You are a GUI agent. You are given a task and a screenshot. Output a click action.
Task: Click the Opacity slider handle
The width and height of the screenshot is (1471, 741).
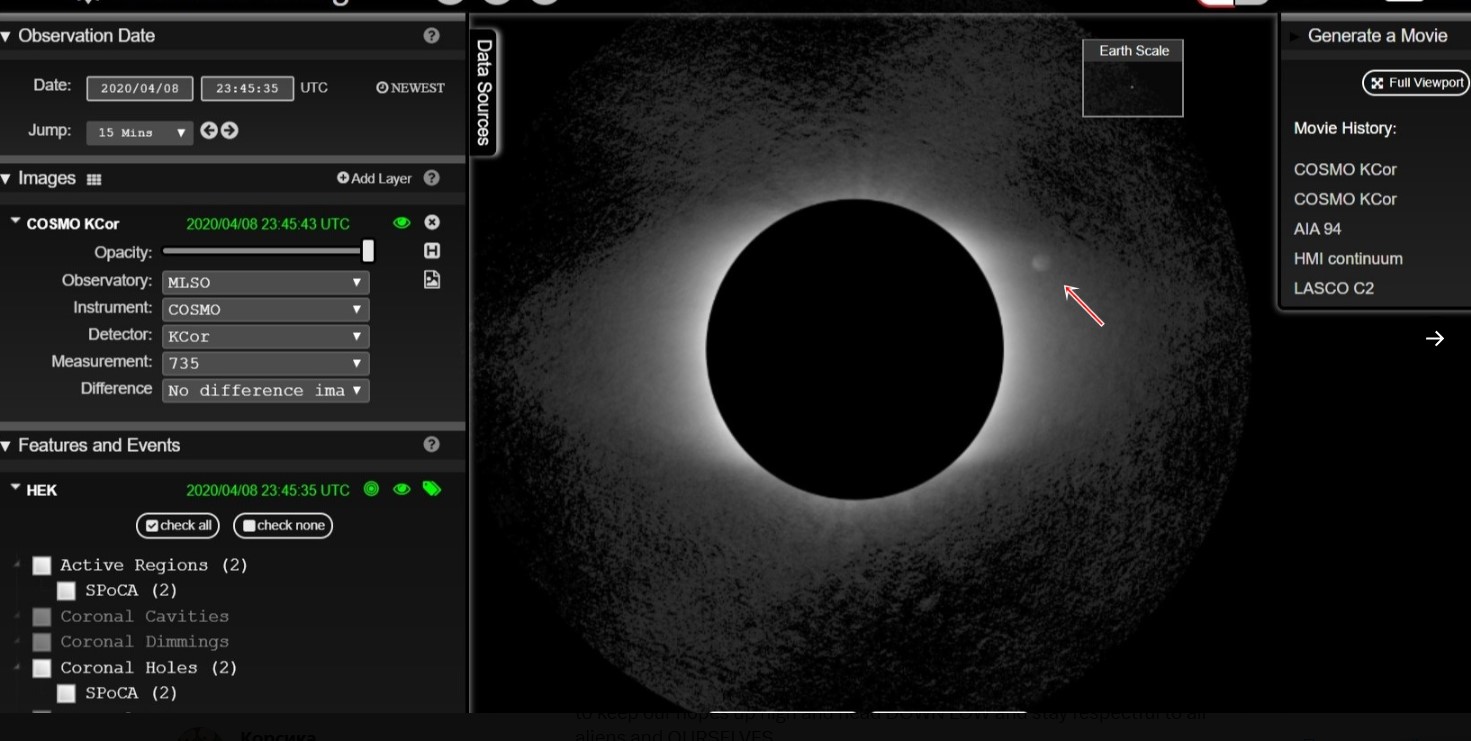(368, 251)
